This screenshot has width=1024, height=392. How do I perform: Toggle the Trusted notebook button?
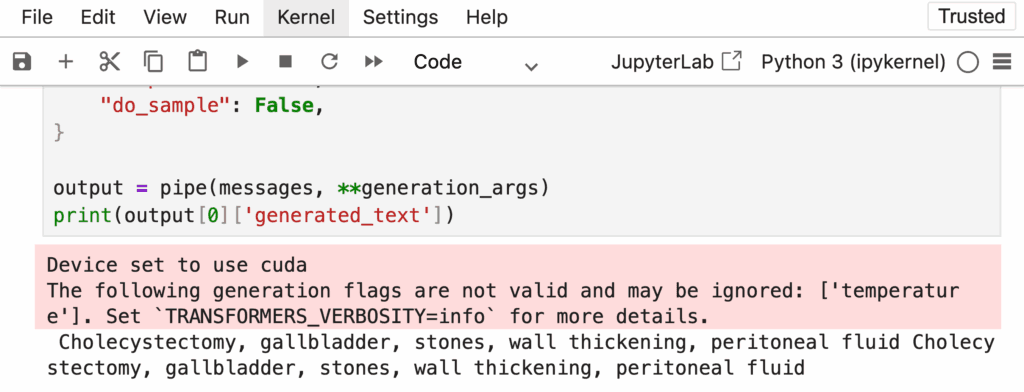click(971, 16)
